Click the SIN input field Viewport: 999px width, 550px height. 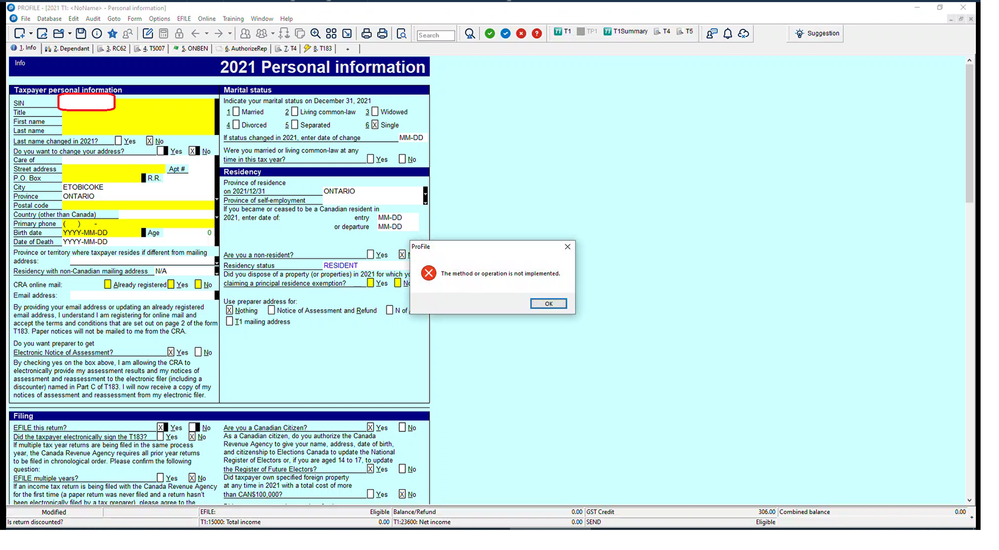[87, 102]
